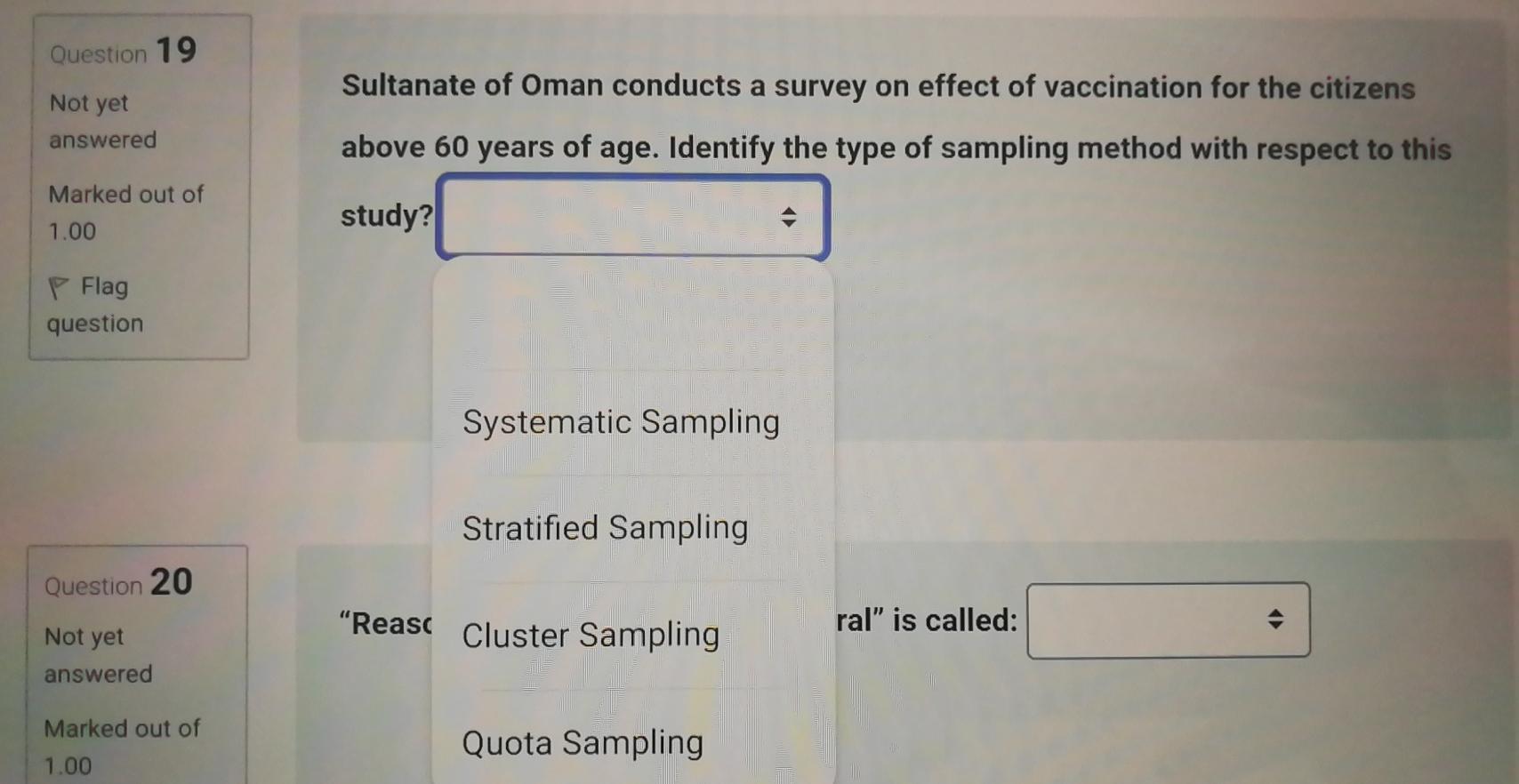Select Systematic Sampling from the dropdown
This screenshot has width=1519, height=784.
(x=620, y=421)
